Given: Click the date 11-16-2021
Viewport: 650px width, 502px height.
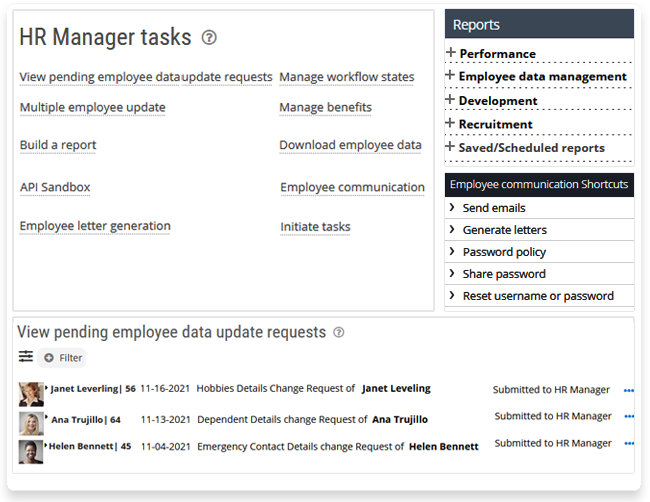Looking at the screenshot, I should point(165,388).
